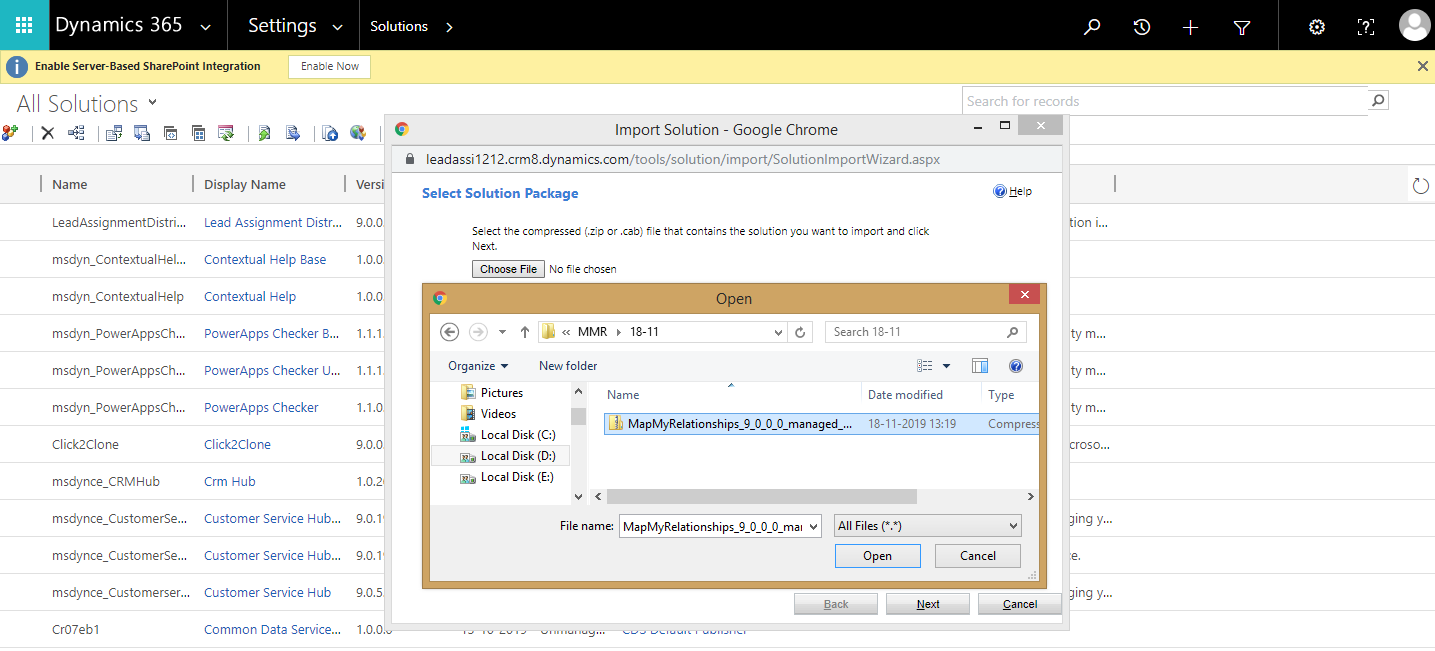The image size is (1435, 651).
Task: Open recent locations dropdown arrow
Action: (502, 332)
